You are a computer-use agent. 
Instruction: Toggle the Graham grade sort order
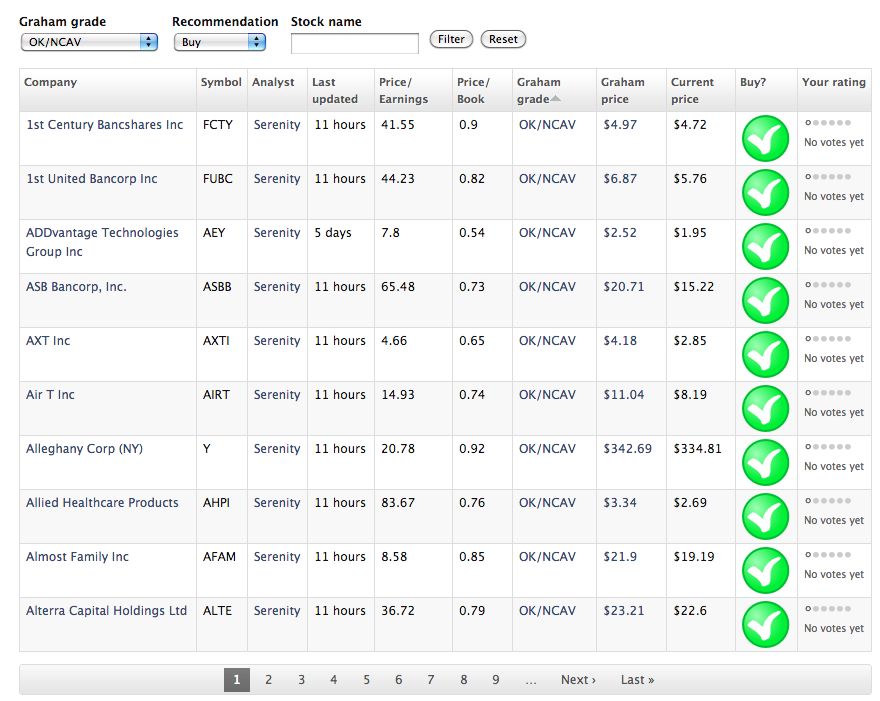point(539,90)
